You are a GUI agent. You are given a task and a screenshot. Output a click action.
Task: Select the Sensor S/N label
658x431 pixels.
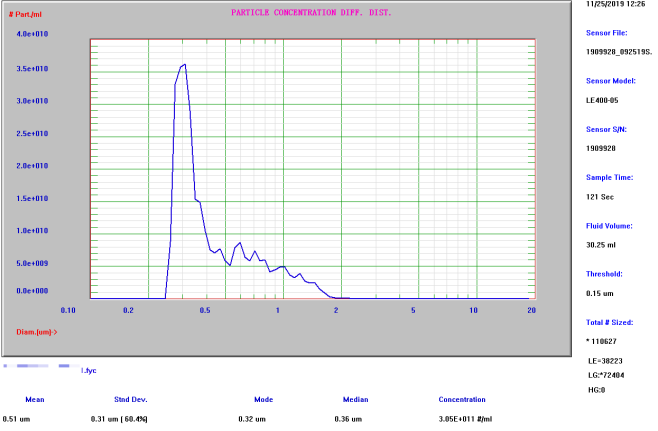(x=608, y=129)
